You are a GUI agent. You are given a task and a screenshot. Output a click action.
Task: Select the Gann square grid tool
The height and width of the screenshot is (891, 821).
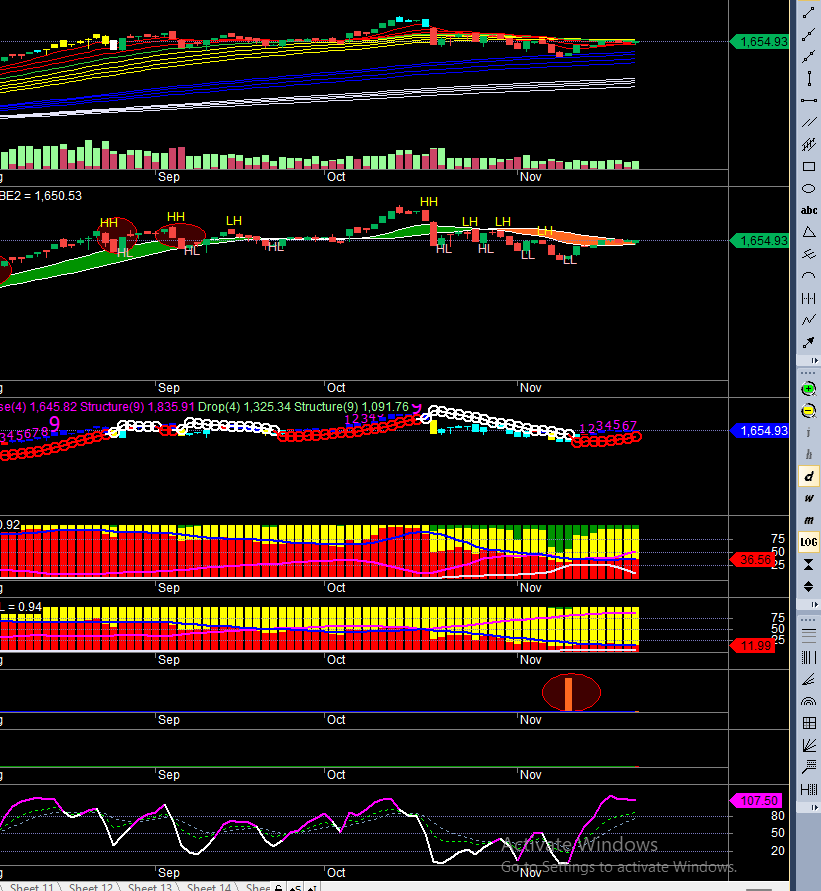pyautogui.click(x=809, y=724)
